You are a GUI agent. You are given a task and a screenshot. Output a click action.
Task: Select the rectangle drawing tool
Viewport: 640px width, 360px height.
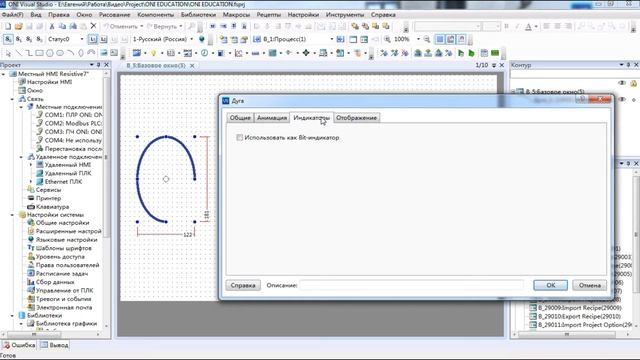tap(39, 53)
